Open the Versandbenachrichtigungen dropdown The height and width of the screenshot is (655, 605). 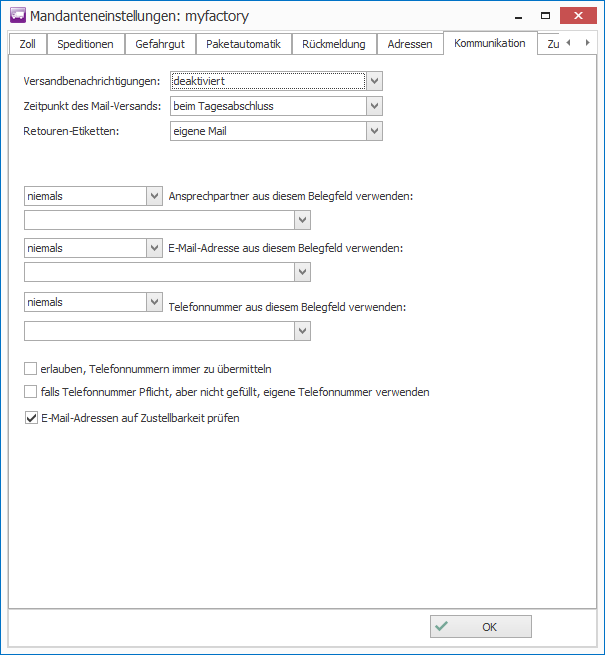(x=374, y=81)
